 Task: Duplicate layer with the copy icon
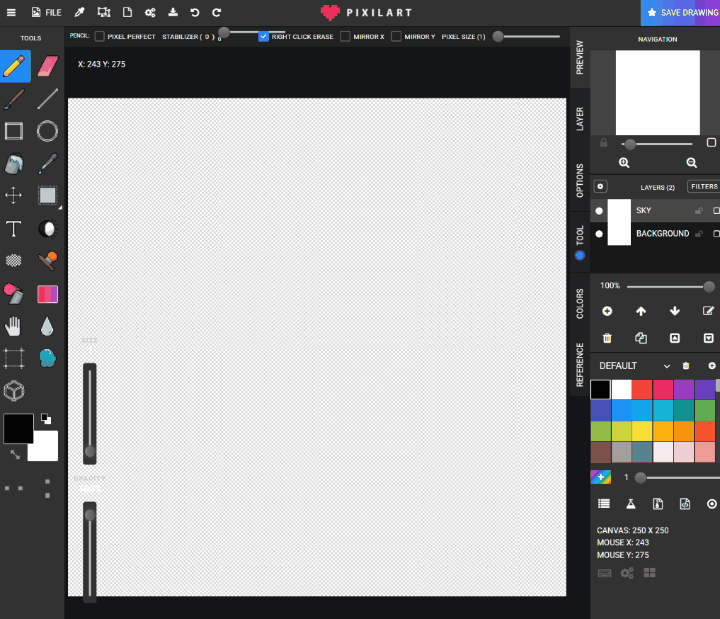pos(641,338)
